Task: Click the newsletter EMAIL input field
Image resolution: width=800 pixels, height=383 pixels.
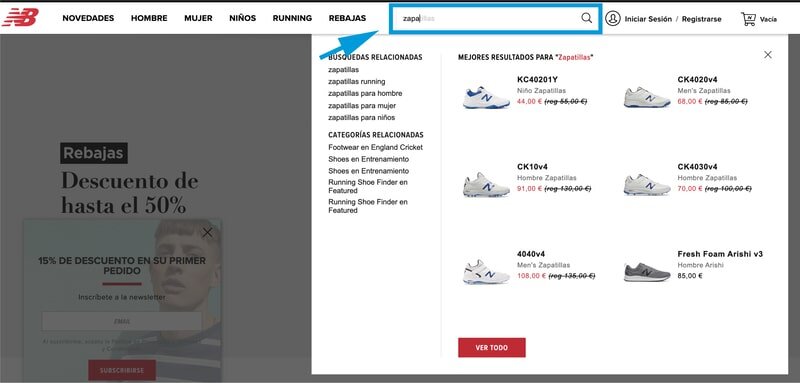Action: (x=122, y=321)
